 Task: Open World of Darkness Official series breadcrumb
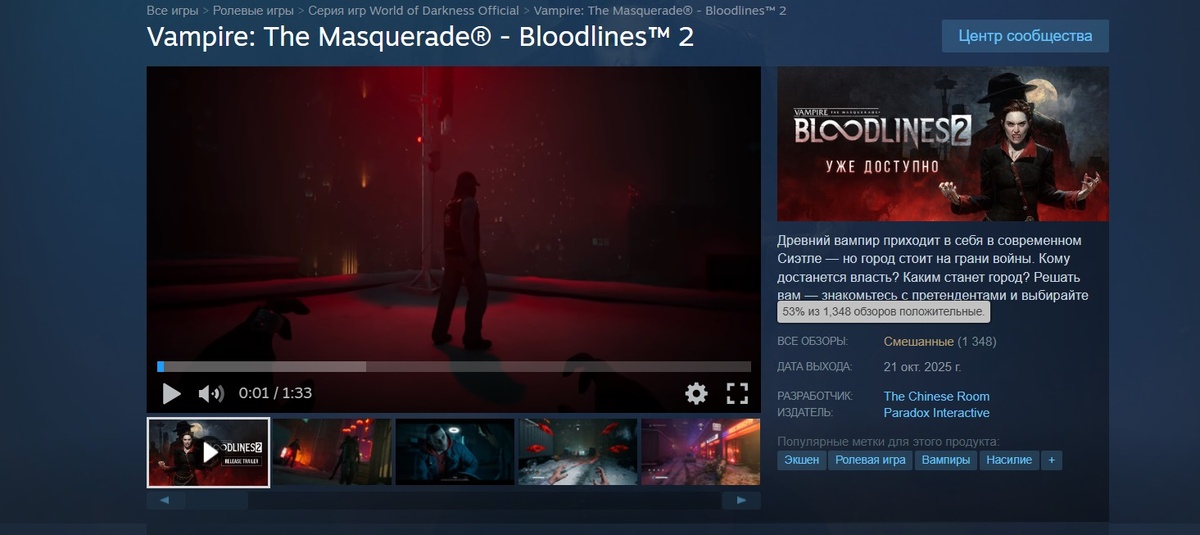[414, 10]
